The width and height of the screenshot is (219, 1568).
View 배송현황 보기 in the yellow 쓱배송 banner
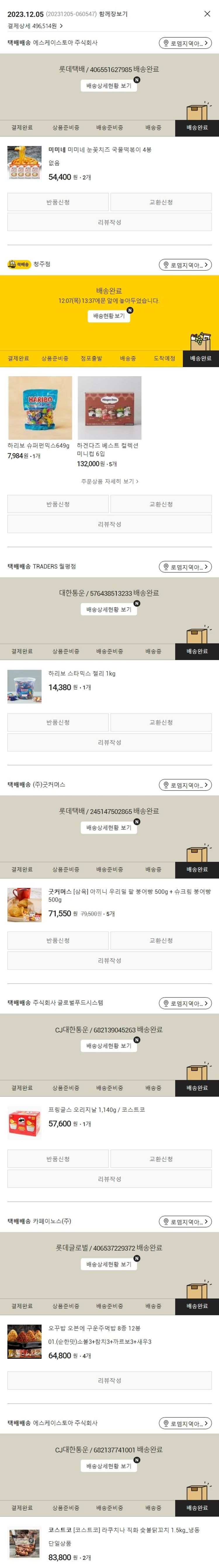(x=109, y=316)
